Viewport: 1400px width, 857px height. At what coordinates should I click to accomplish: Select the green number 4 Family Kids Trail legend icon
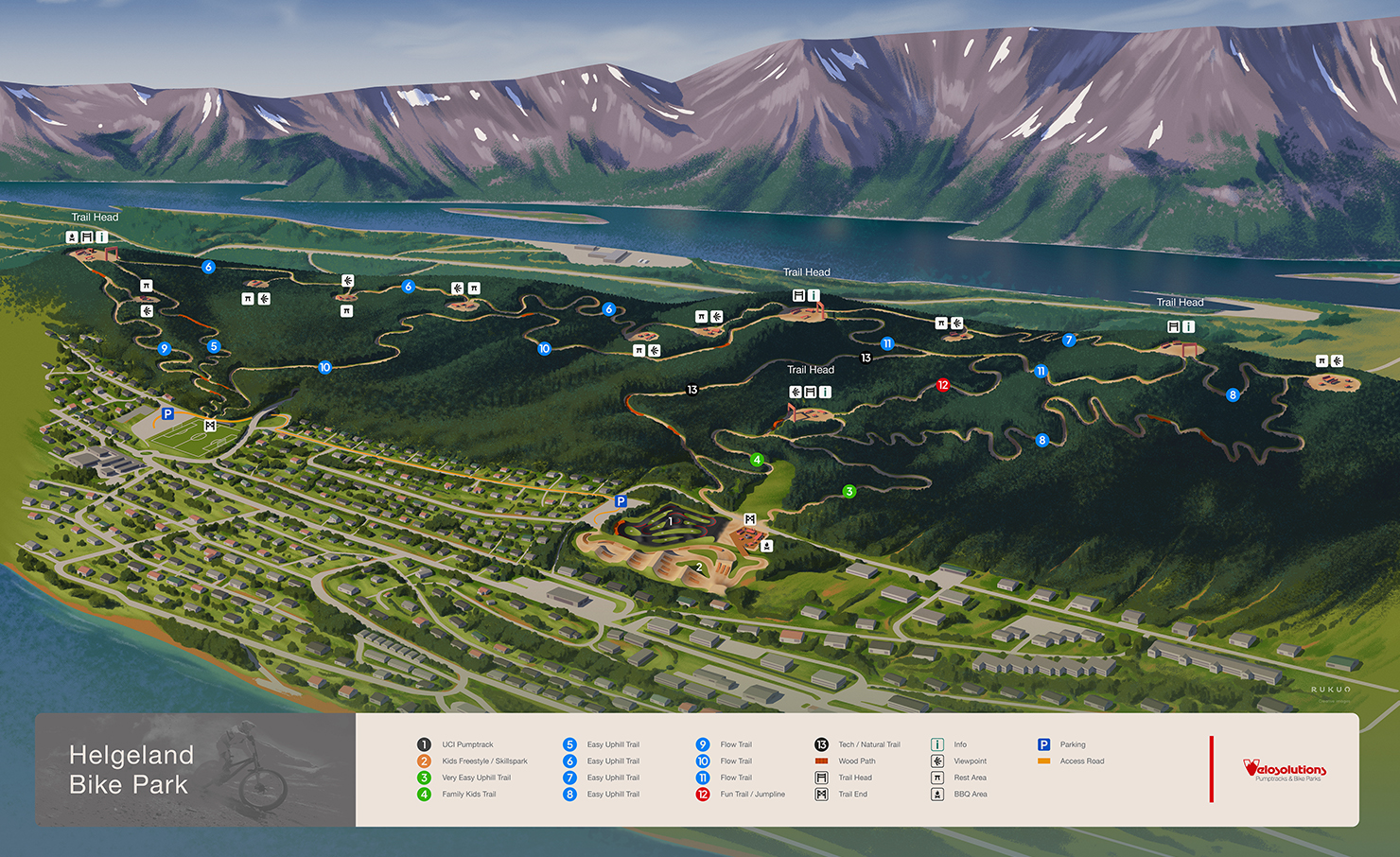tap(424, 794)
